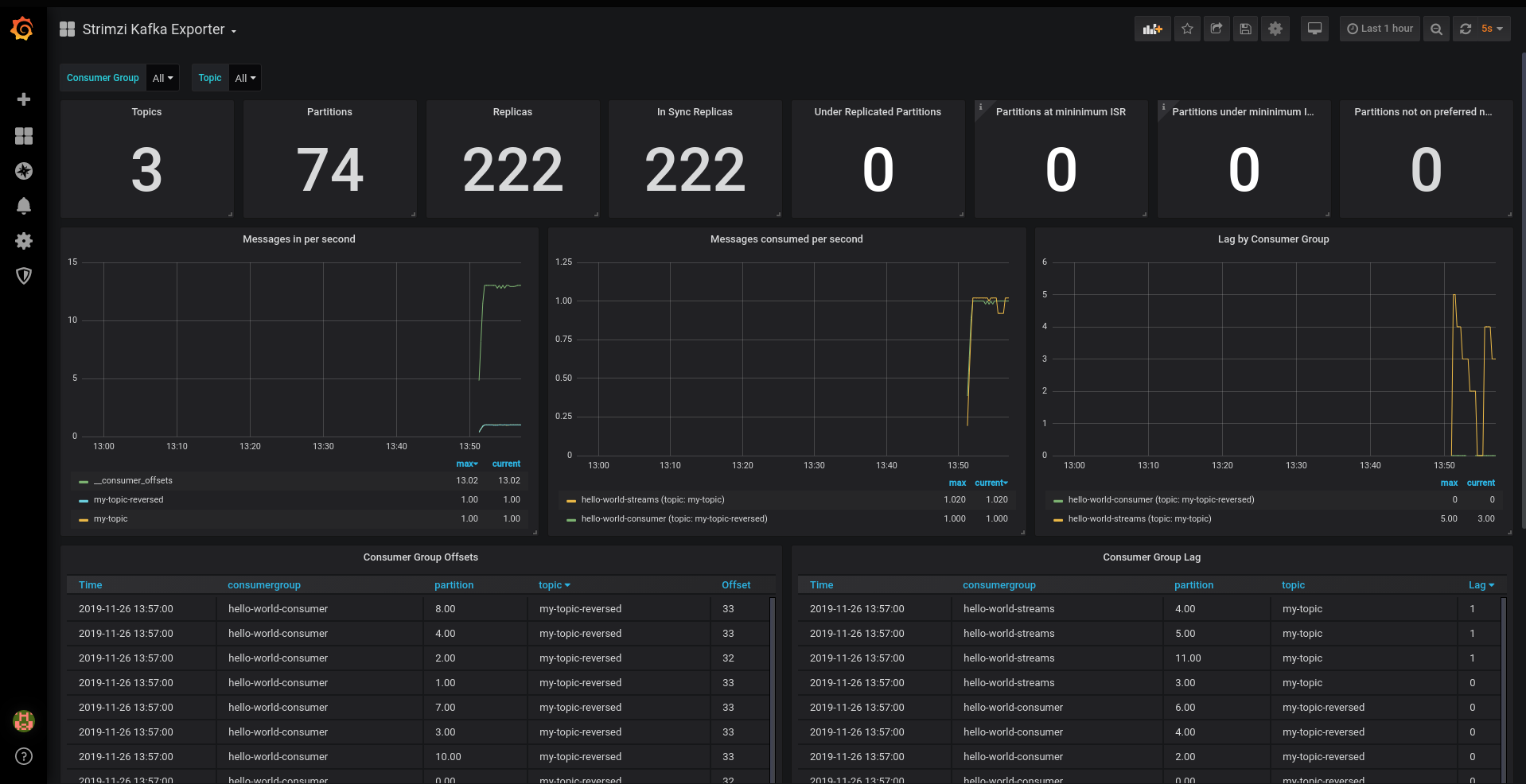Star the Strimzi Kafka Exporter dashboard

pos(1187,28)
